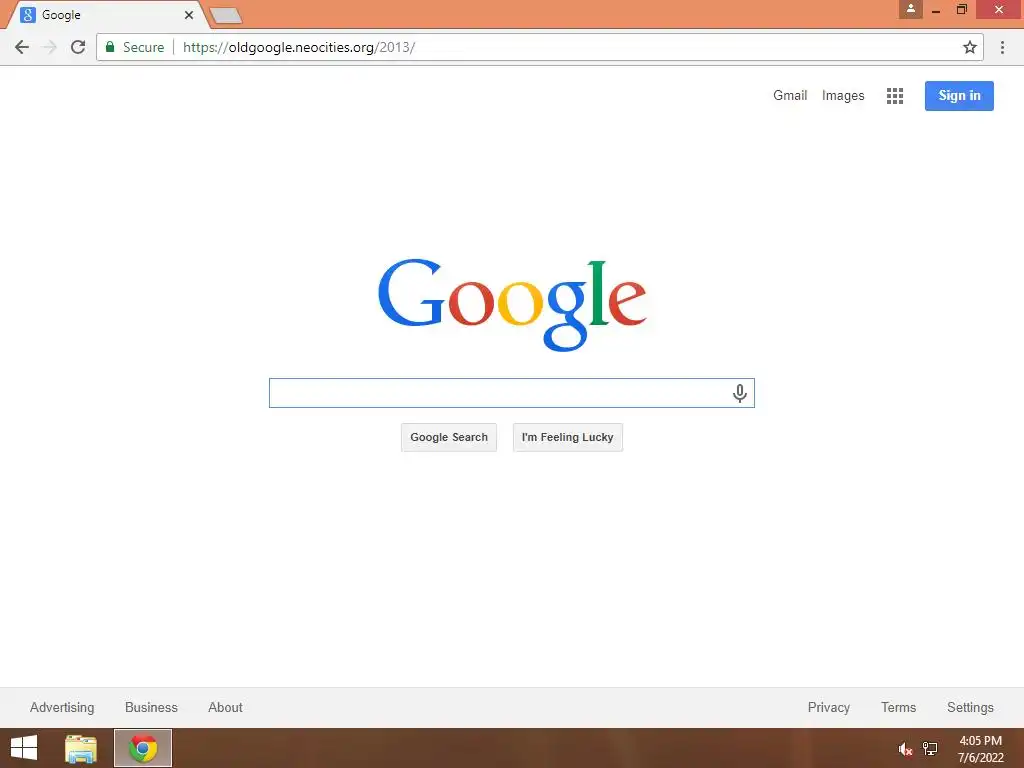Open the Windows Start menu

pos(24,748)
